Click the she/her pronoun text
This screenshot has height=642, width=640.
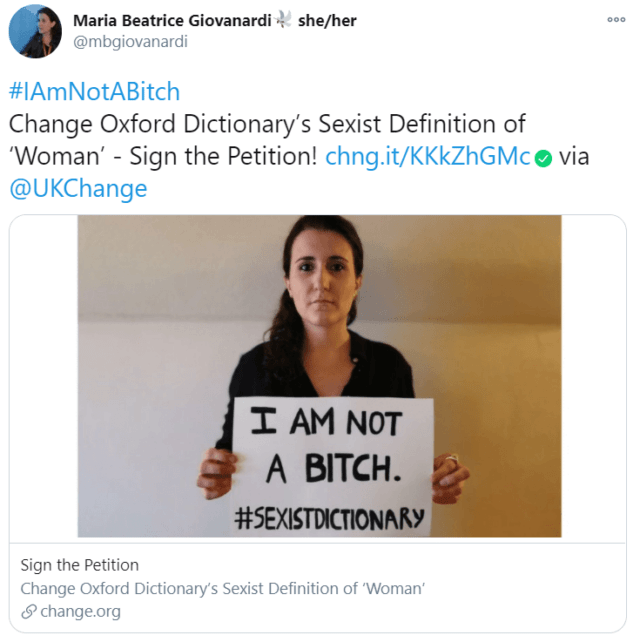(x=327, y=21)
